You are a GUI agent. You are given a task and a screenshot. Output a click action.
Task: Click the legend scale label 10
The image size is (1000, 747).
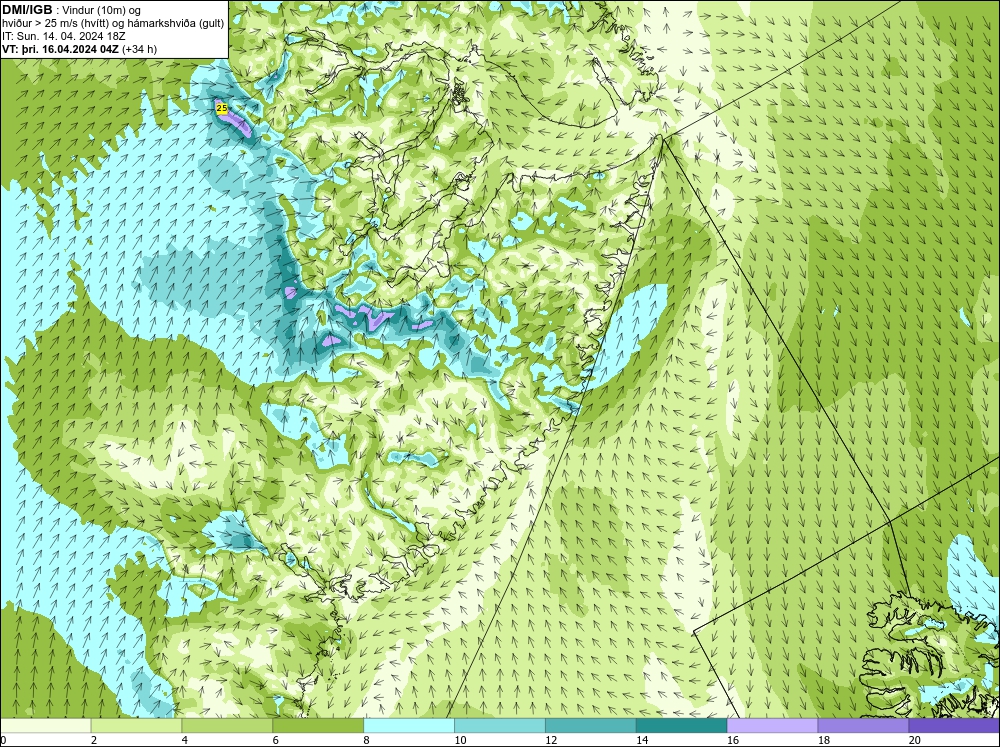coord(460,740)
